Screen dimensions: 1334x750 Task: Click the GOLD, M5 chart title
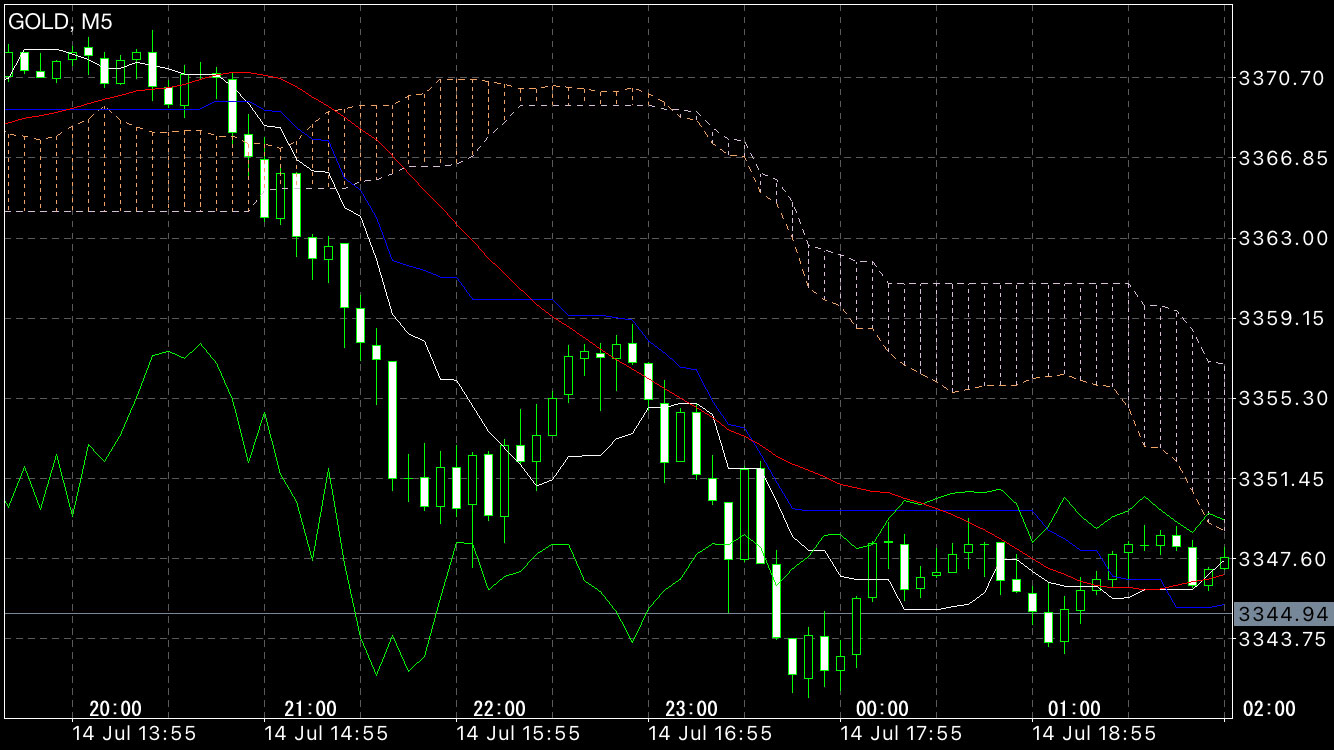pyautogui.click(x=59, y=22)
